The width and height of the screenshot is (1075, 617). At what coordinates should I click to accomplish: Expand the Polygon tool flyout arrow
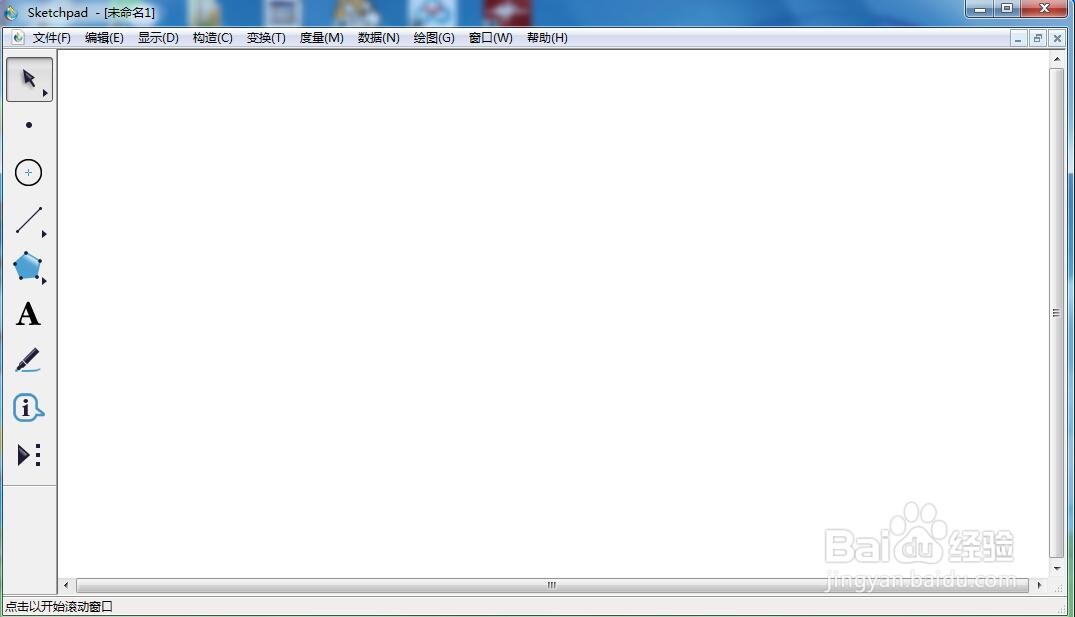click(44, 280)
